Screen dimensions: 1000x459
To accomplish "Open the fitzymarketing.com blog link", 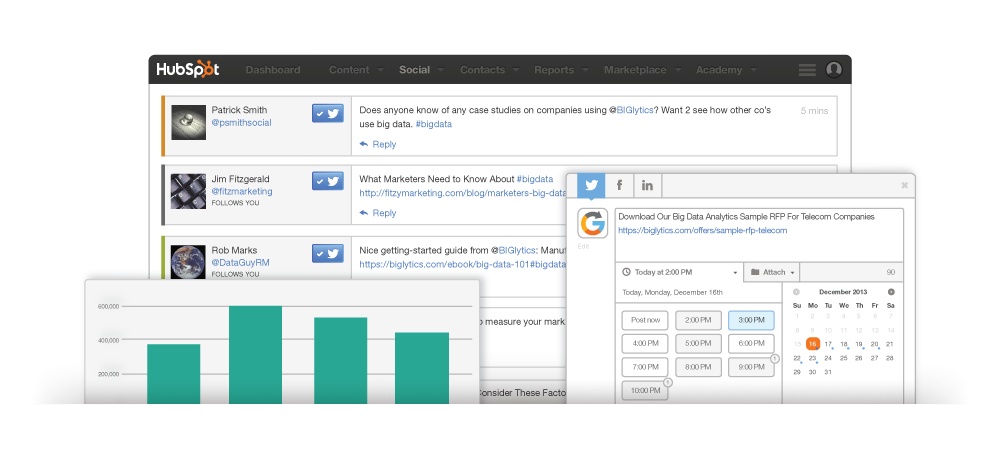I will (x=462, y=193).
